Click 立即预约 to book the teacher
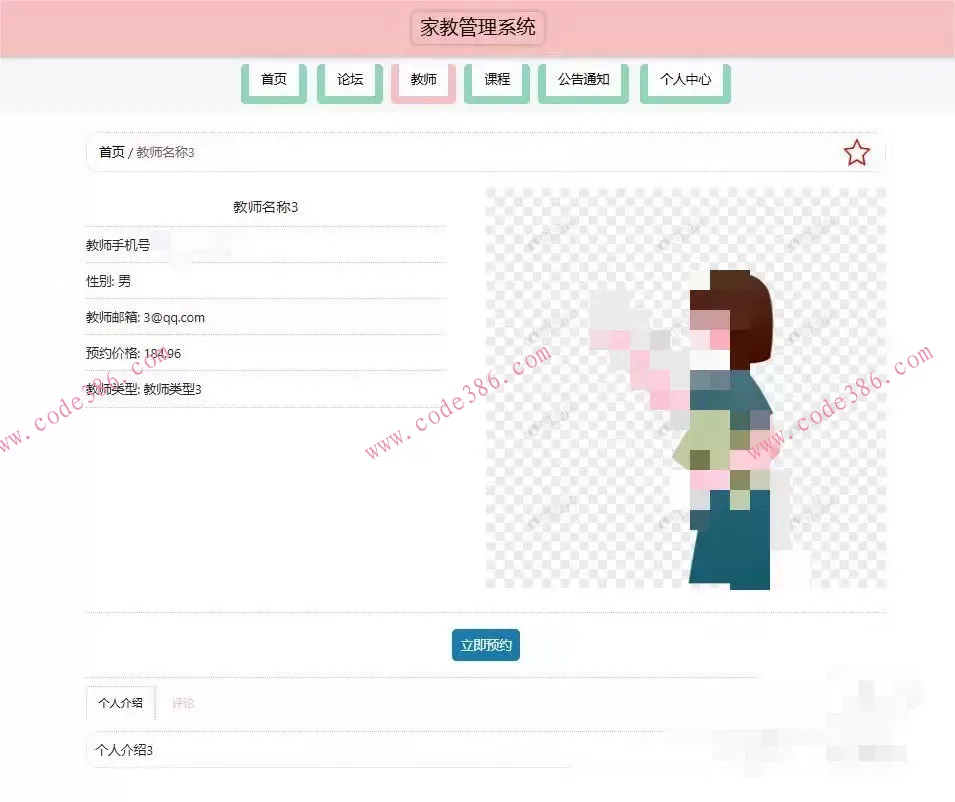Viewport: 955px width, 802px height. (485, 645)
